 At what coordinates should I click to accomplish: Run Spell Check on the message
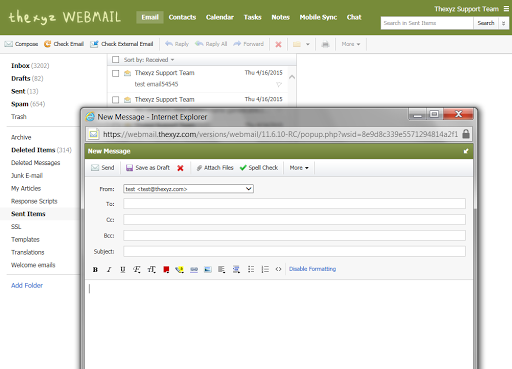259,168
